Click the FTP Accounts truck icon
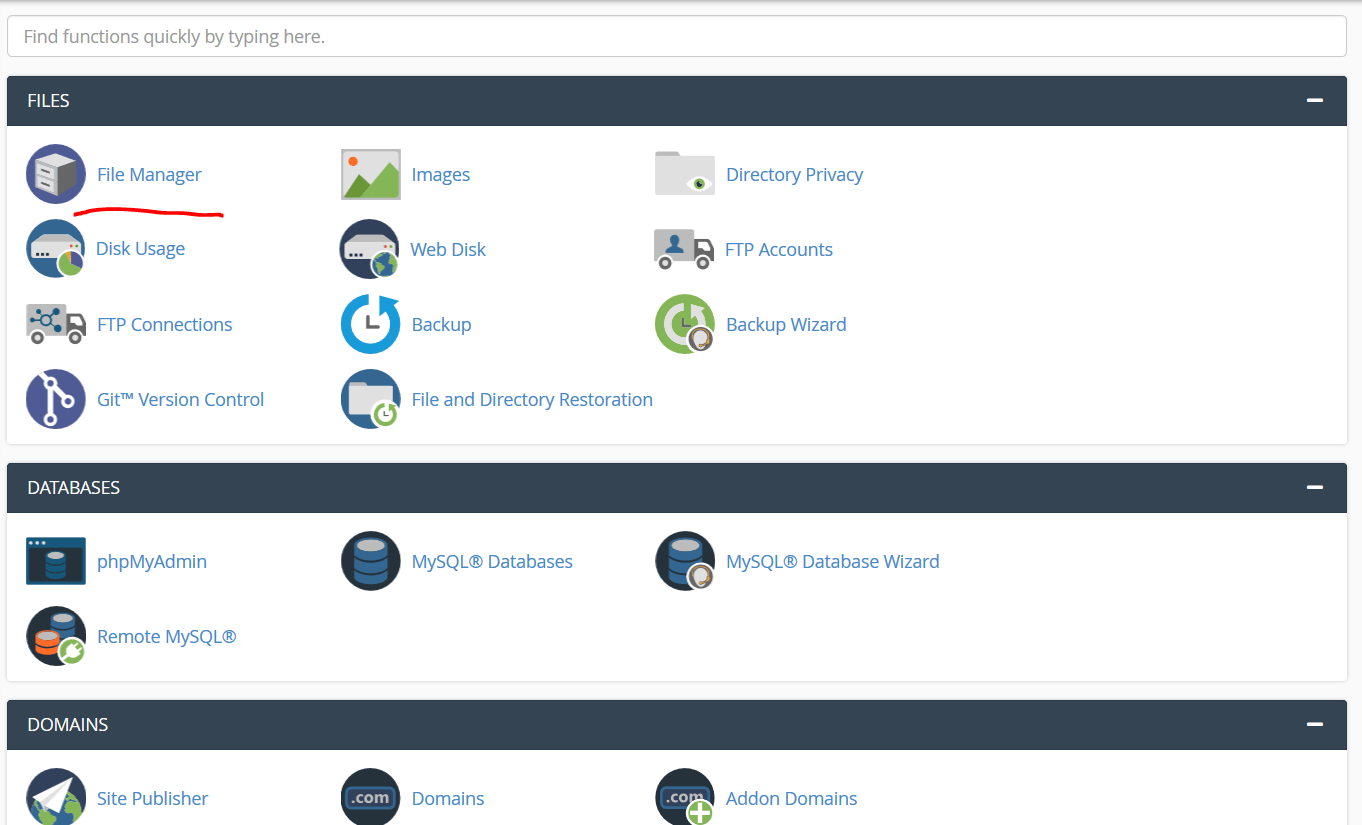The height and width of the screenshot is (825, 1362). [684, 249]
